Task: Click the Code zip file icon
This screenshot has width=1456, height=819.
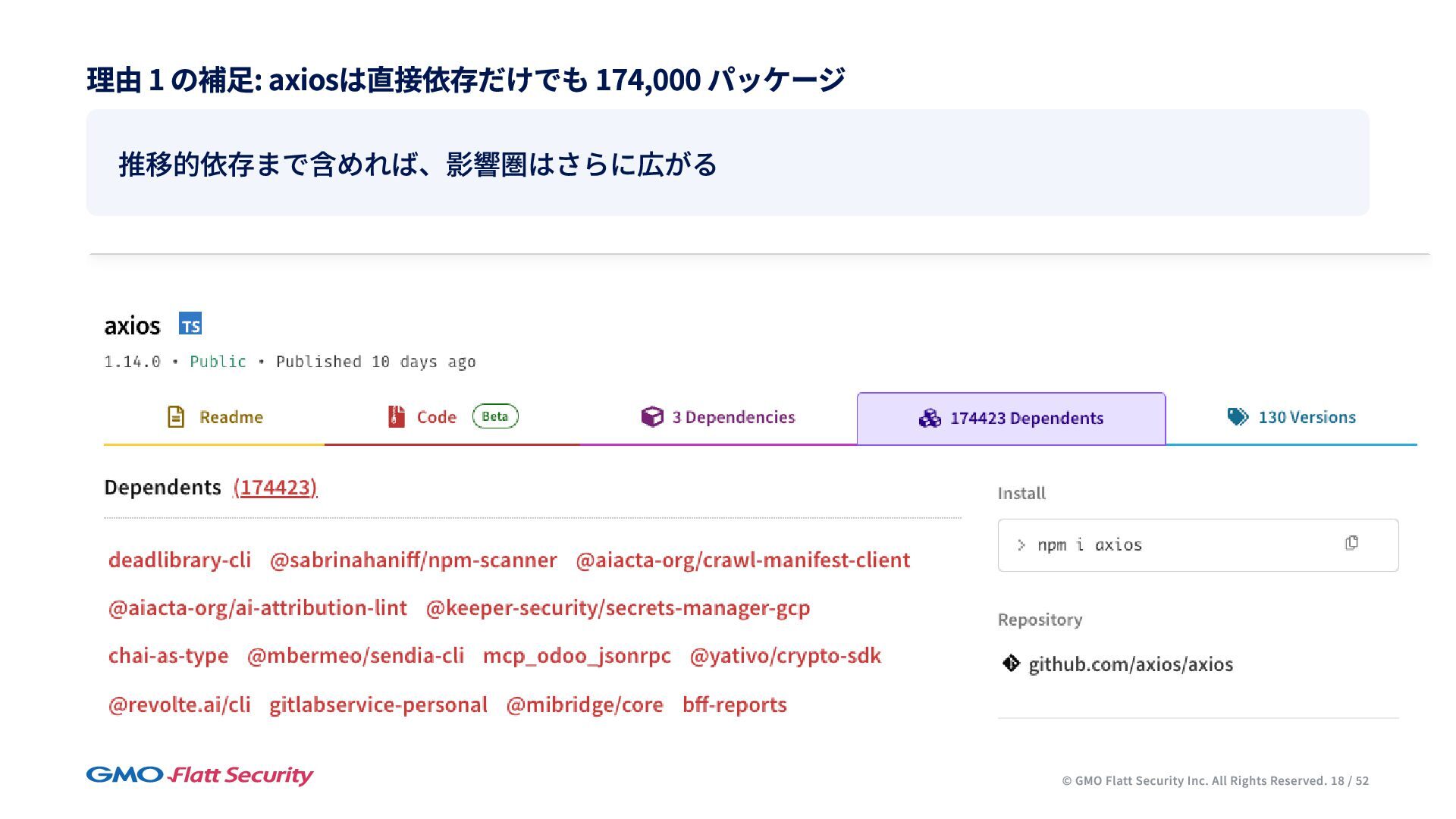Action: (x=396, y=417)
